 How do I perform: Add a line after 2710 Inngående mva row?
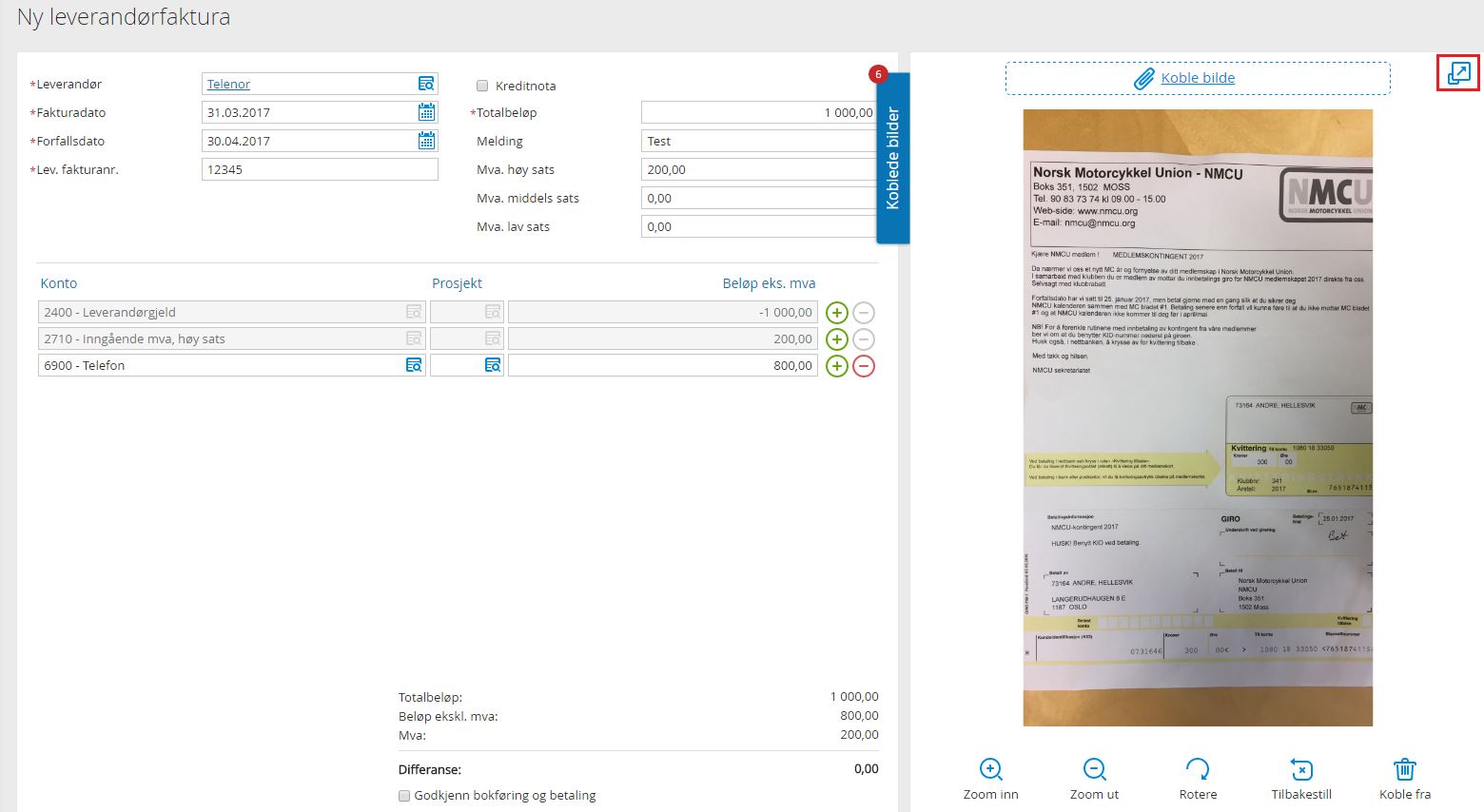[837, 339]
